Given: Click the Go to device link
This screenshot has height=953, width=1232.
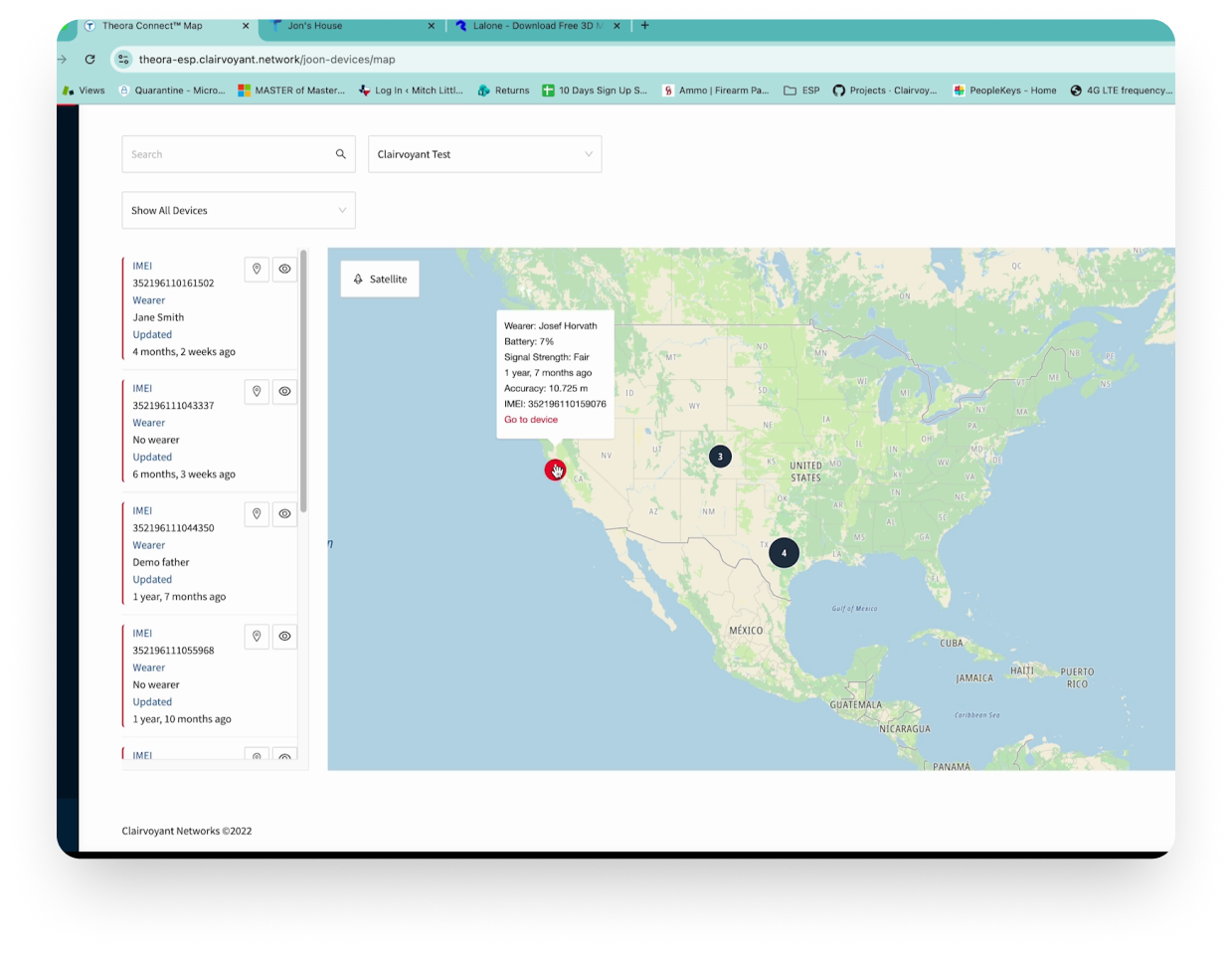Looking at the screenshot, I should click(531, 420).
